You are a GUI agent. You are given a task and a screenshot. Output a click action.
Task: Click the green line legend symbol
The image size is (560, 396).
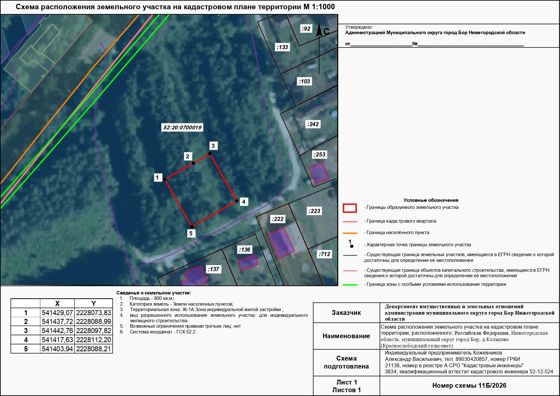point(350,285)
